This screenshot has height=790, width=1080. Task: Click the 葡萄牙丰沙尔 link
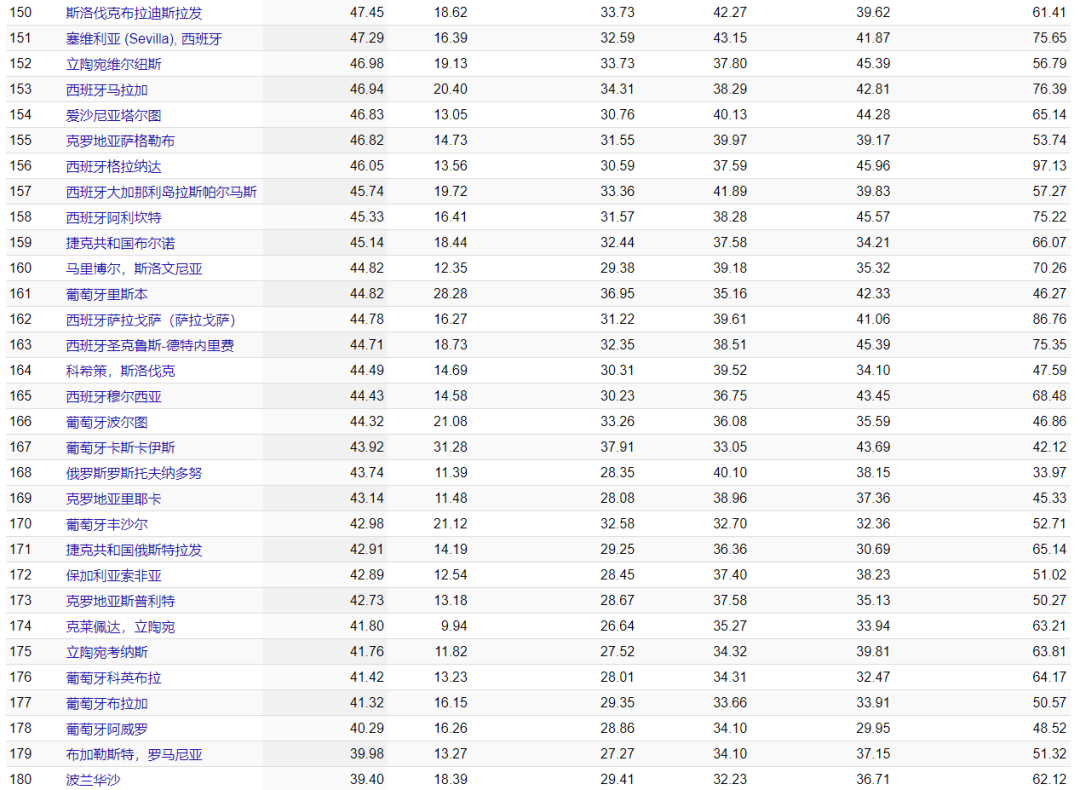click(x=107, y=524)
